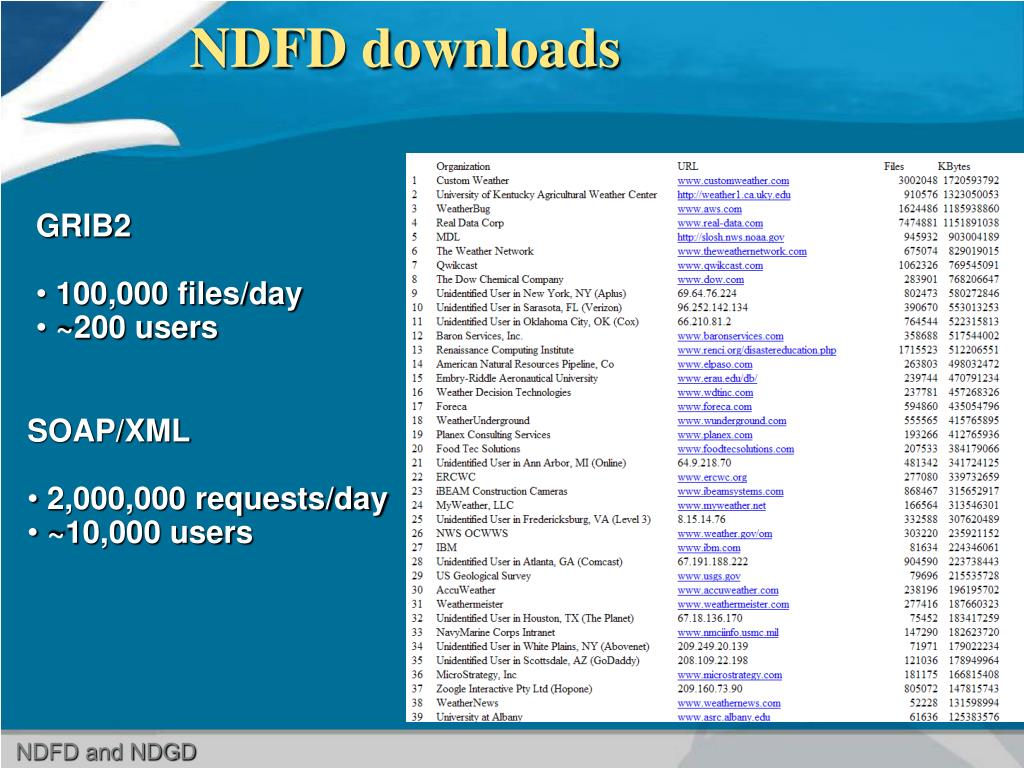1024x768 pixels.
Task: Visit the http://slosh.nws.noaa.gov link
Action: click(x=731, y=237)
